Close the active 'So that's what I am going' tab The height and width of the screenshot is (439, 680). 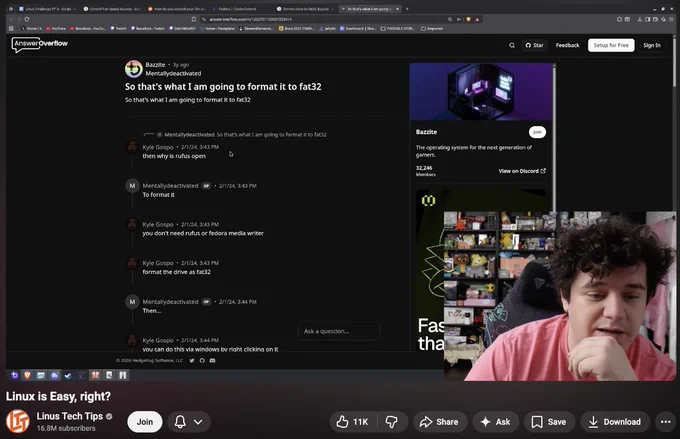[397, 9]
